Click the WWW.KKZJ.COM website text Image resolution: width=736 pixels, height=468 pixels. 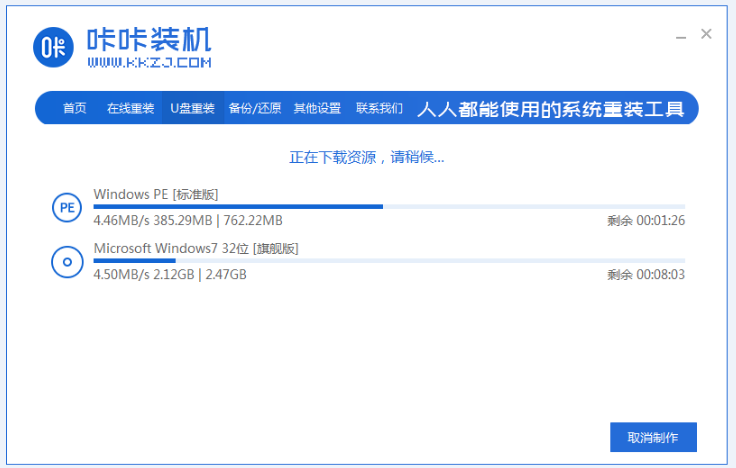[149, 63]
